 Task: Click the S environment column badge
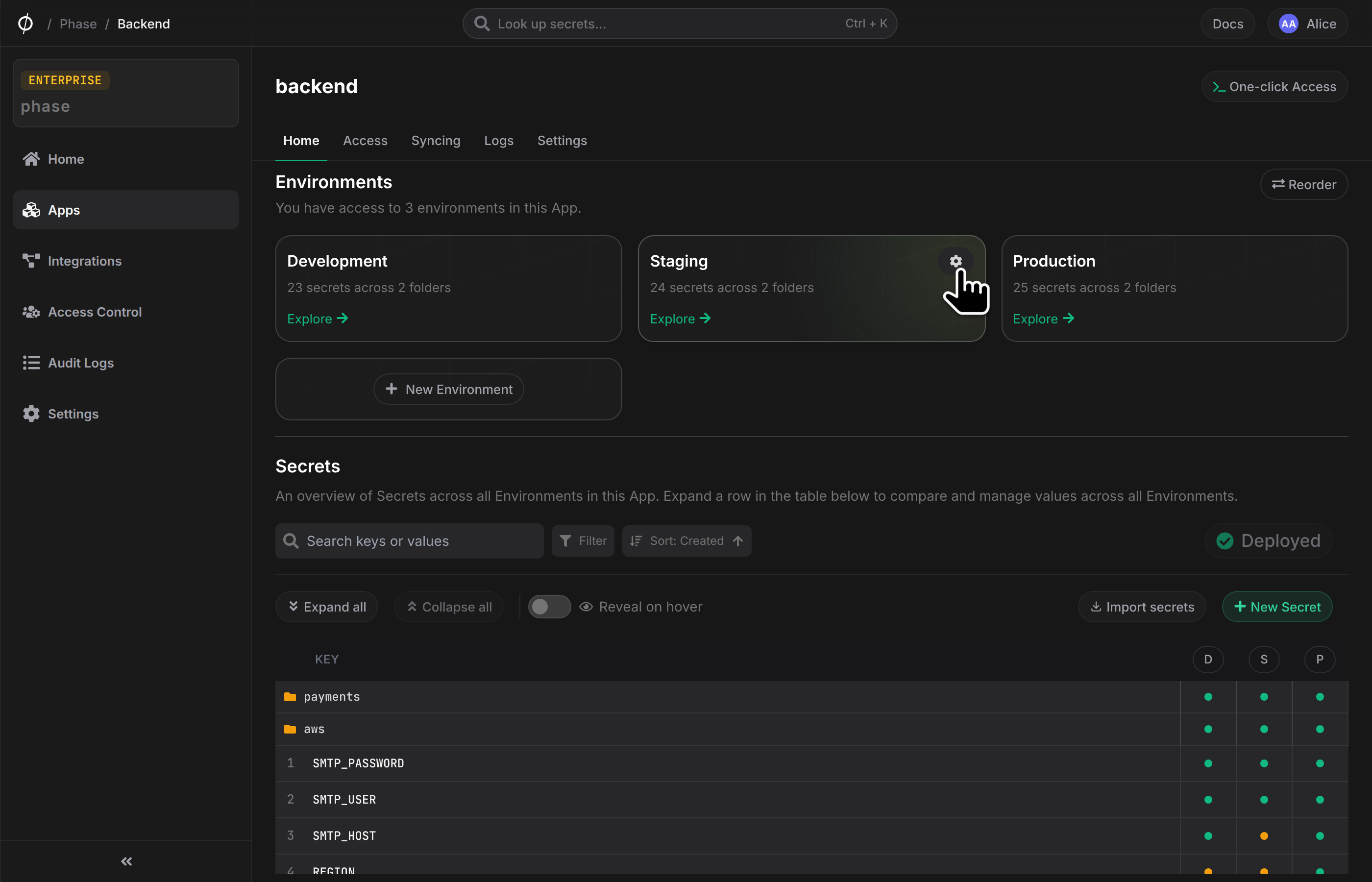click(x=1264, y=659)
